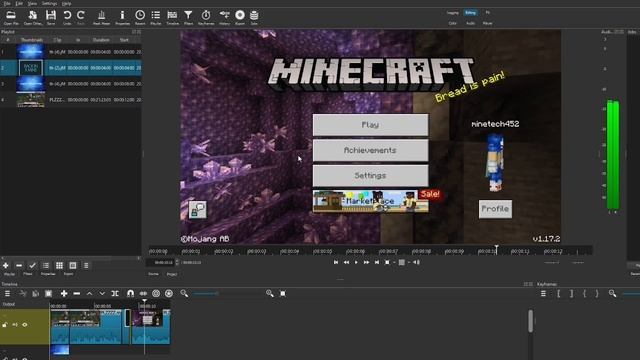Open the volume control button

click(416, 262)
